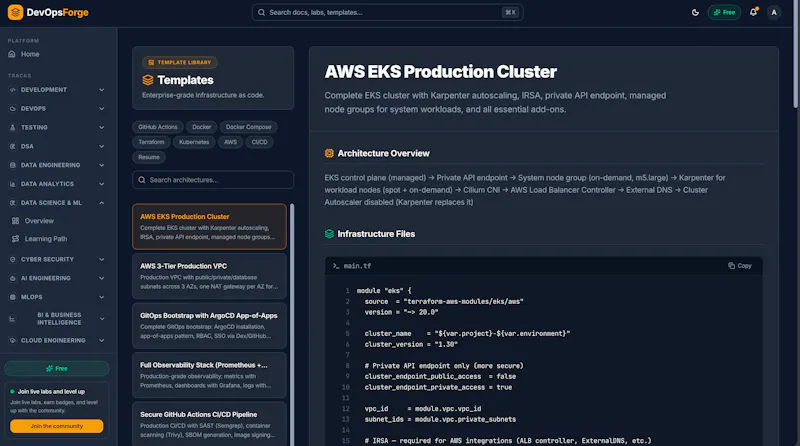Expand the Cloud Engineering chevron

coord(102,340)
